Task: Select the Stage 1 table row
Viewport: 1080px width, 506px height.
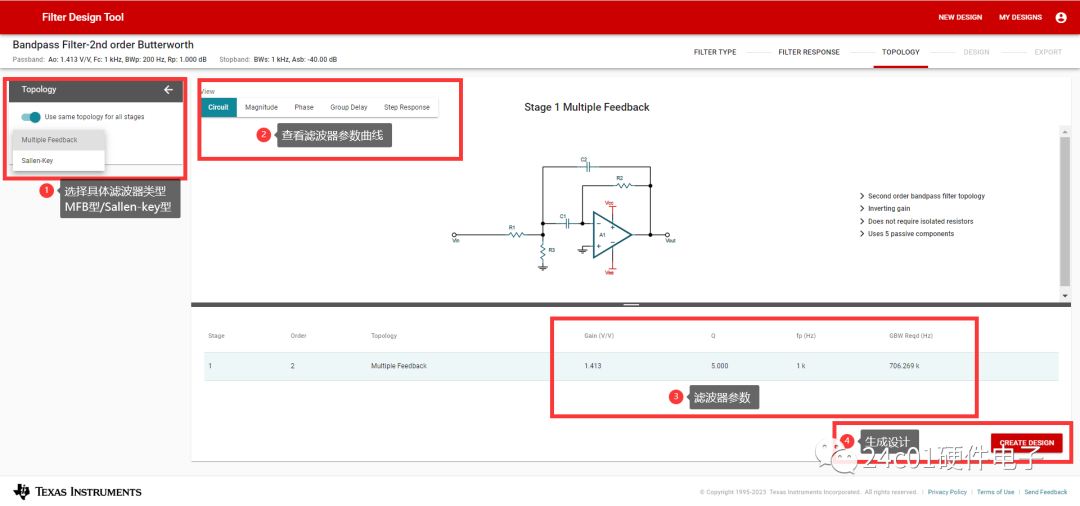Action: [631, 366]
